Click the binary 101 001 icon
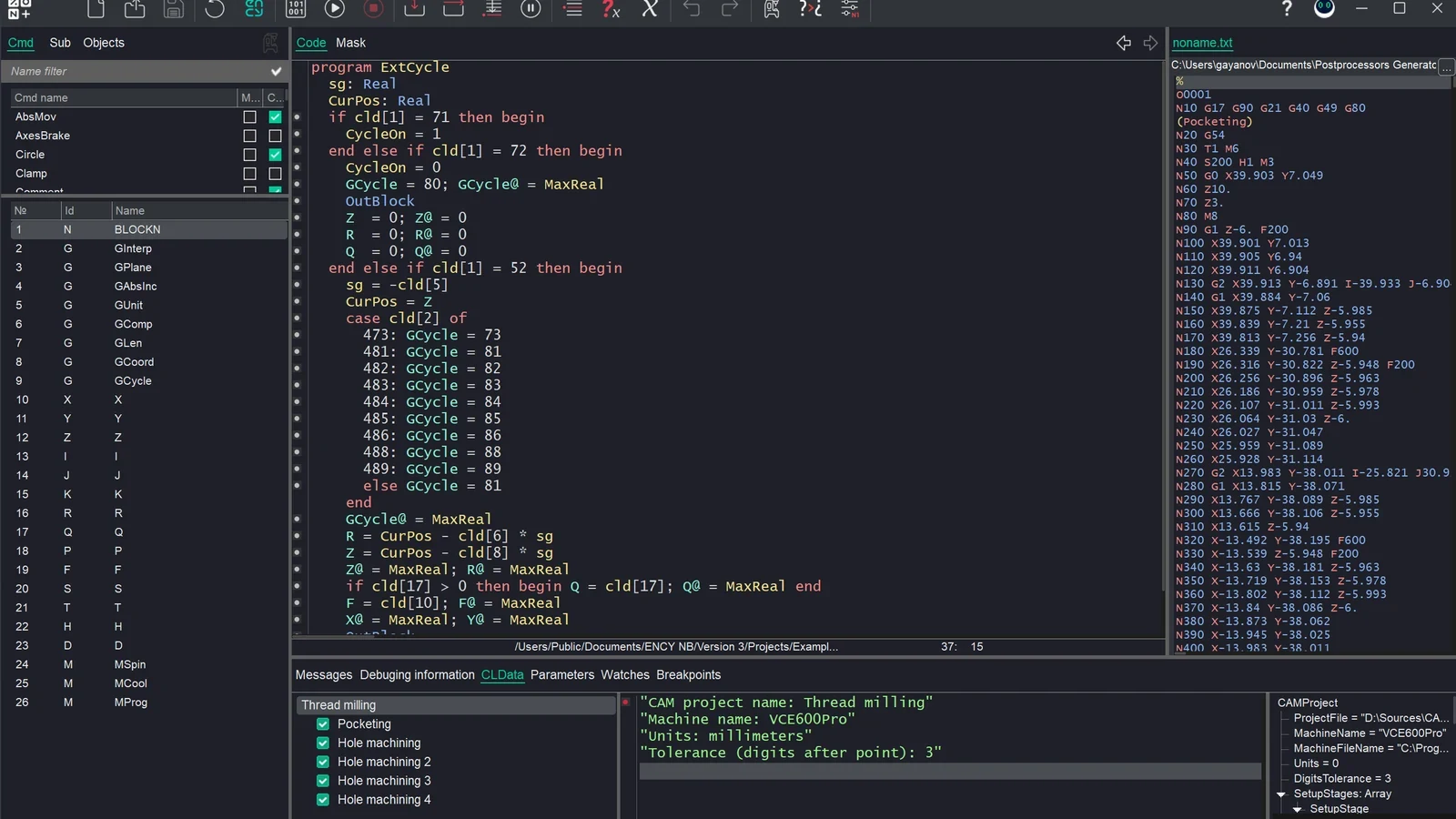 tap(296, 9)
